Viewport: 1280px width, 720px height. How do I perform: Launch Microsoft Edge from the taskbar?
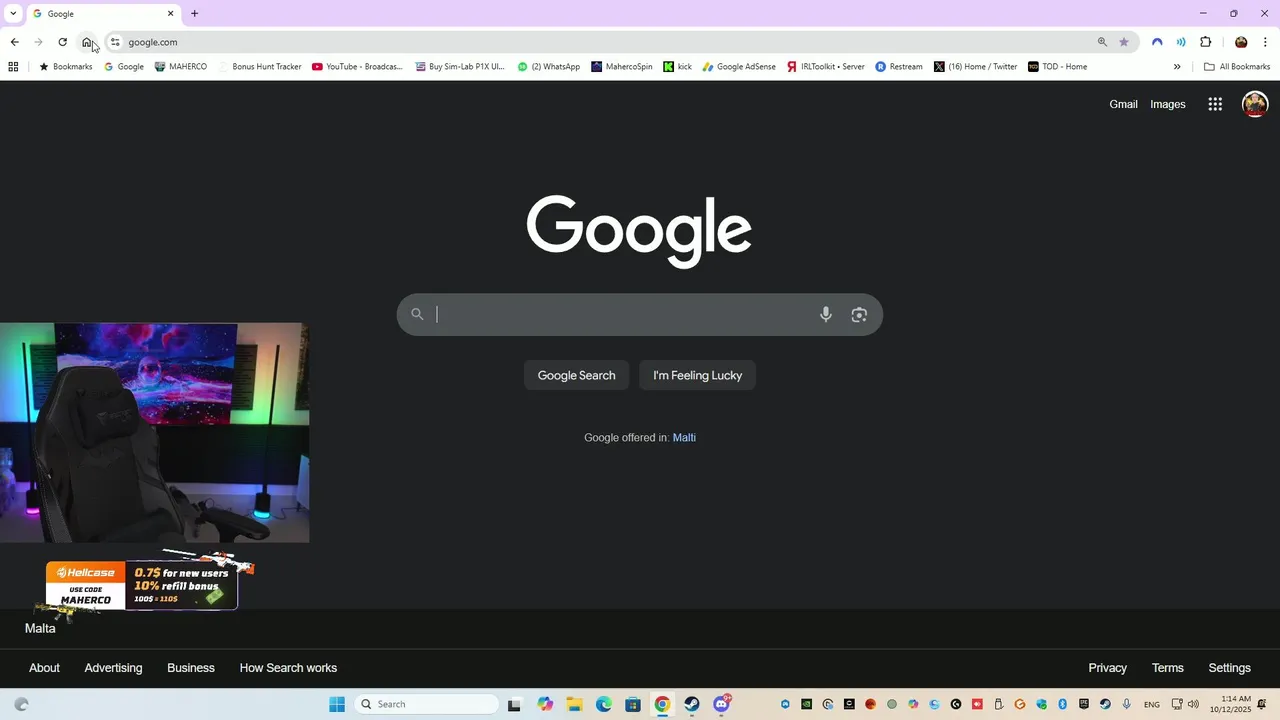click(x=604, y=704)
